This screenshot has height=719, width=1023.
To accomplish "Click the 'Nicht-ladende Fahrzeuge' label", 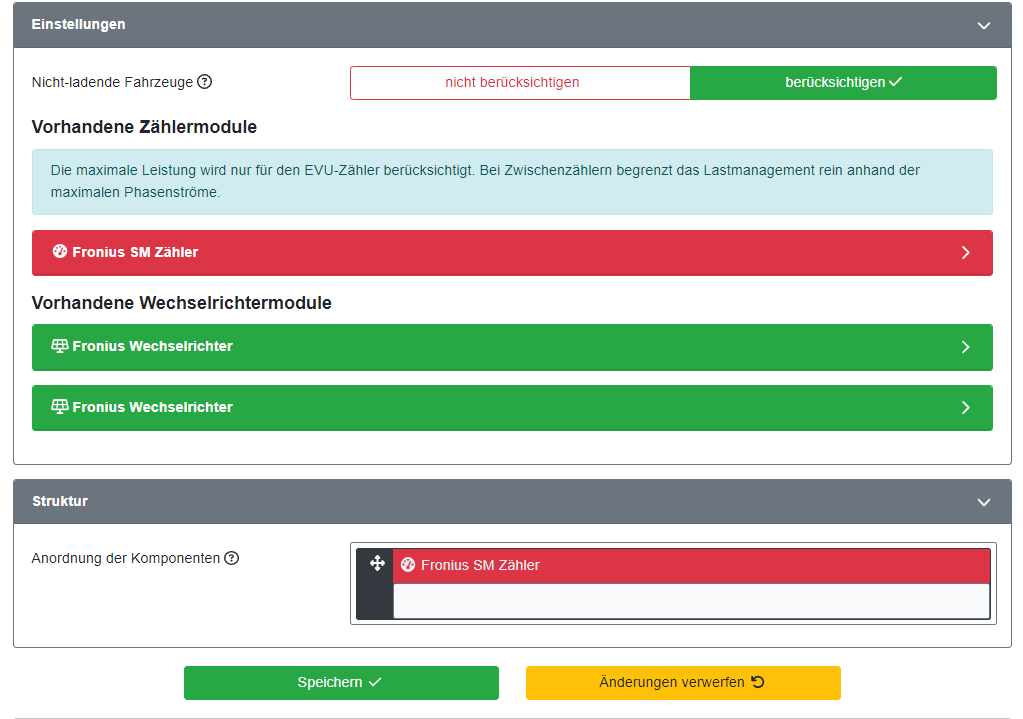I will pos(112,82).
